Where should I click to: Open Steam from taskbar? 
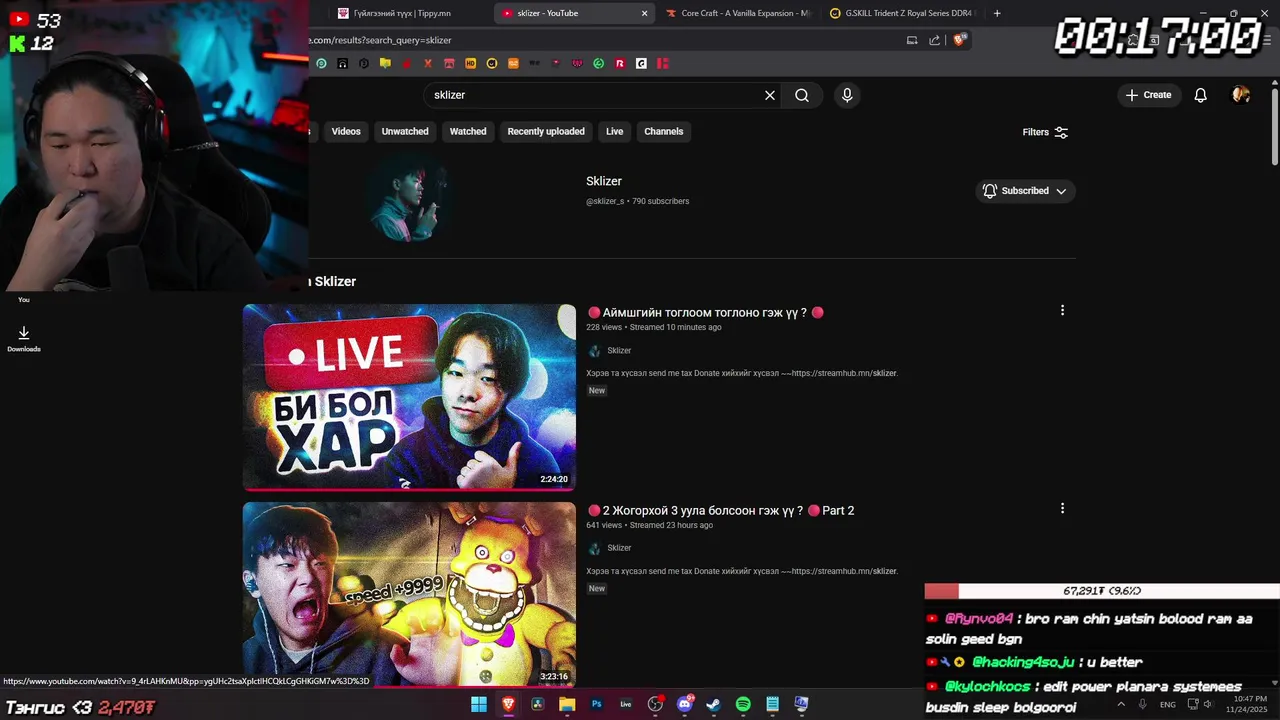[713, 704]
